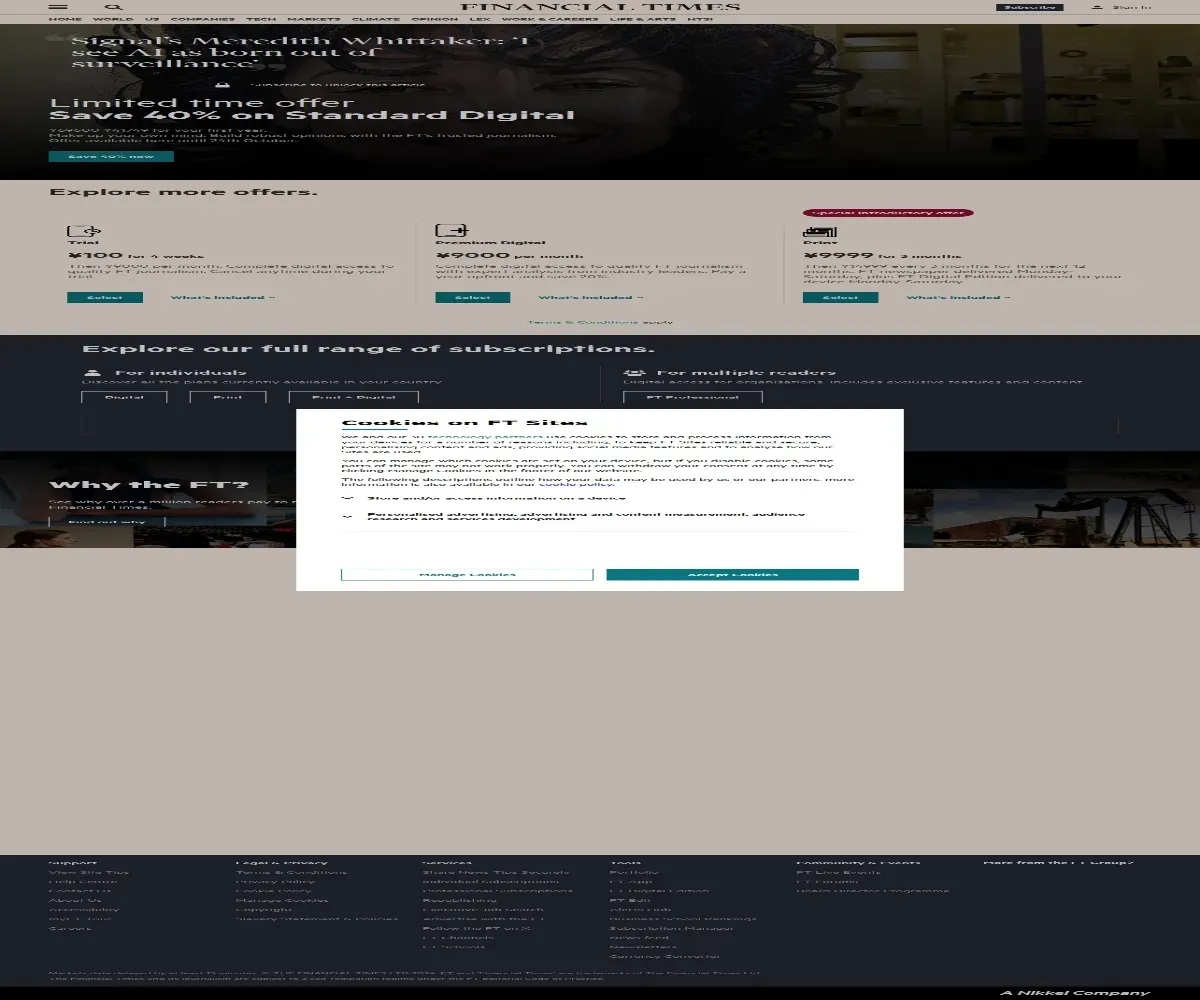1200x1000 pixels.
Task: Expand What's included under Print
Action: 959,297
